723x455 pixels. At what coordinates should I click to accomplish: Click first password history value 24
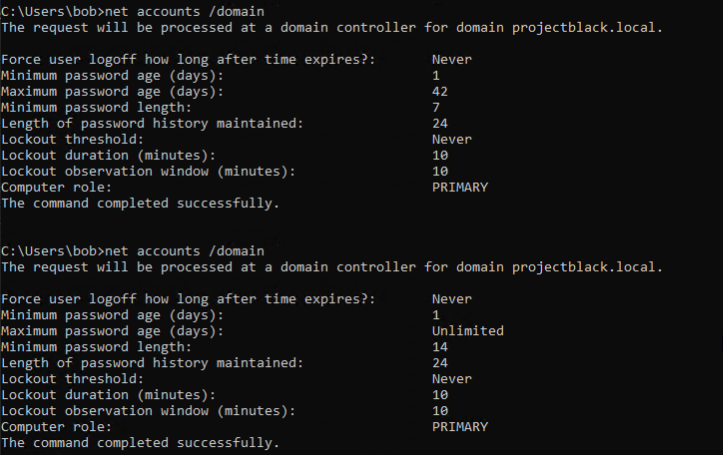[x=440, y=124]
